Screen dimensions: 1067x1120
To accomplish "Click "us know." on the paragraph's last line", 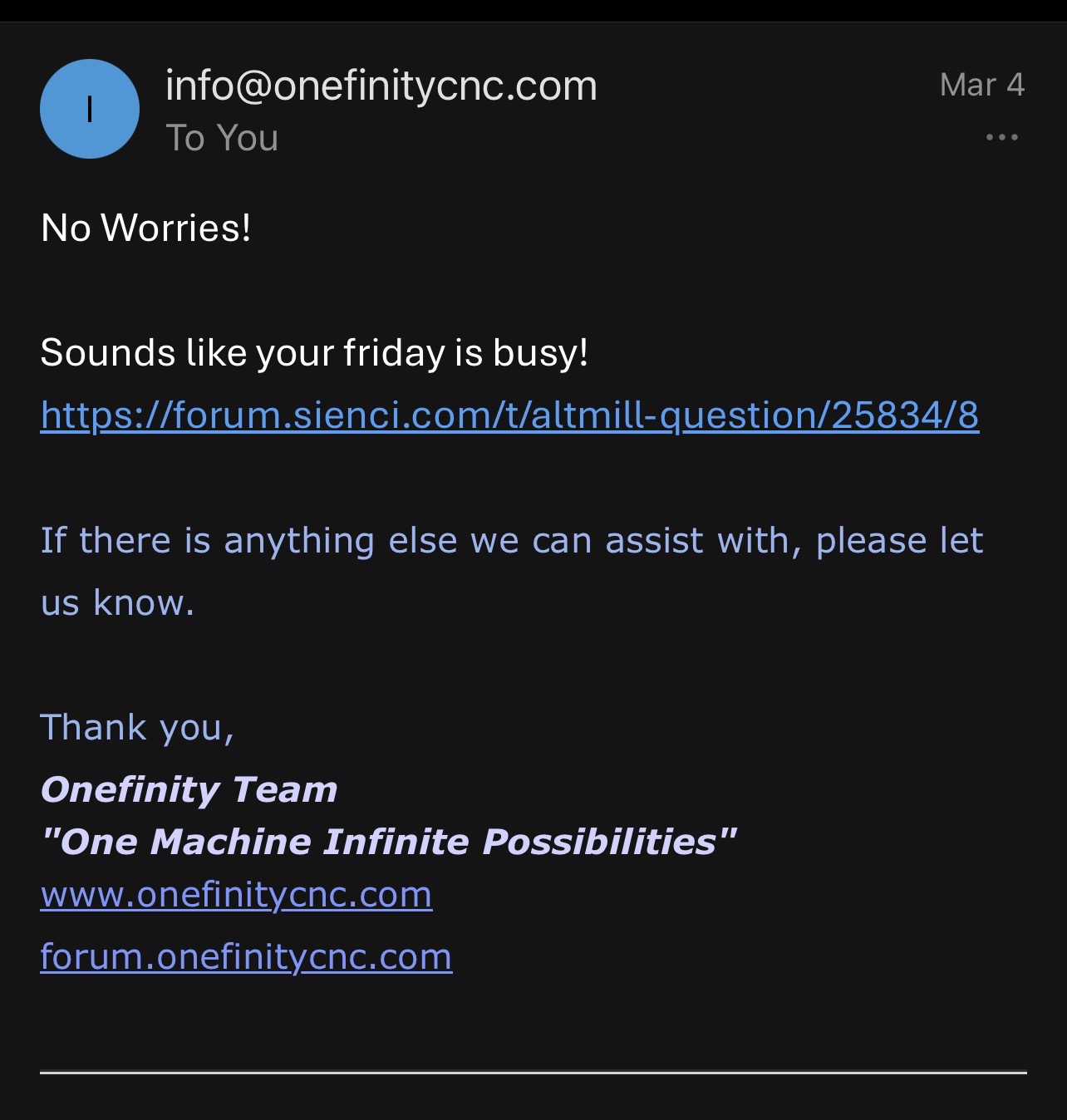I will click(x=117, y=602).
